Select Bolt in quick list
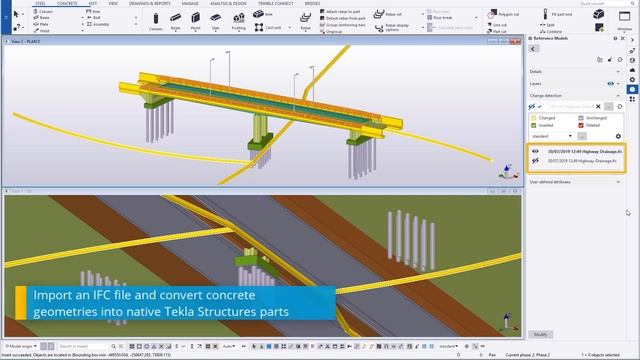Viewport: 640px width, 360px height. pyautogui.click(x=93, y=18)
